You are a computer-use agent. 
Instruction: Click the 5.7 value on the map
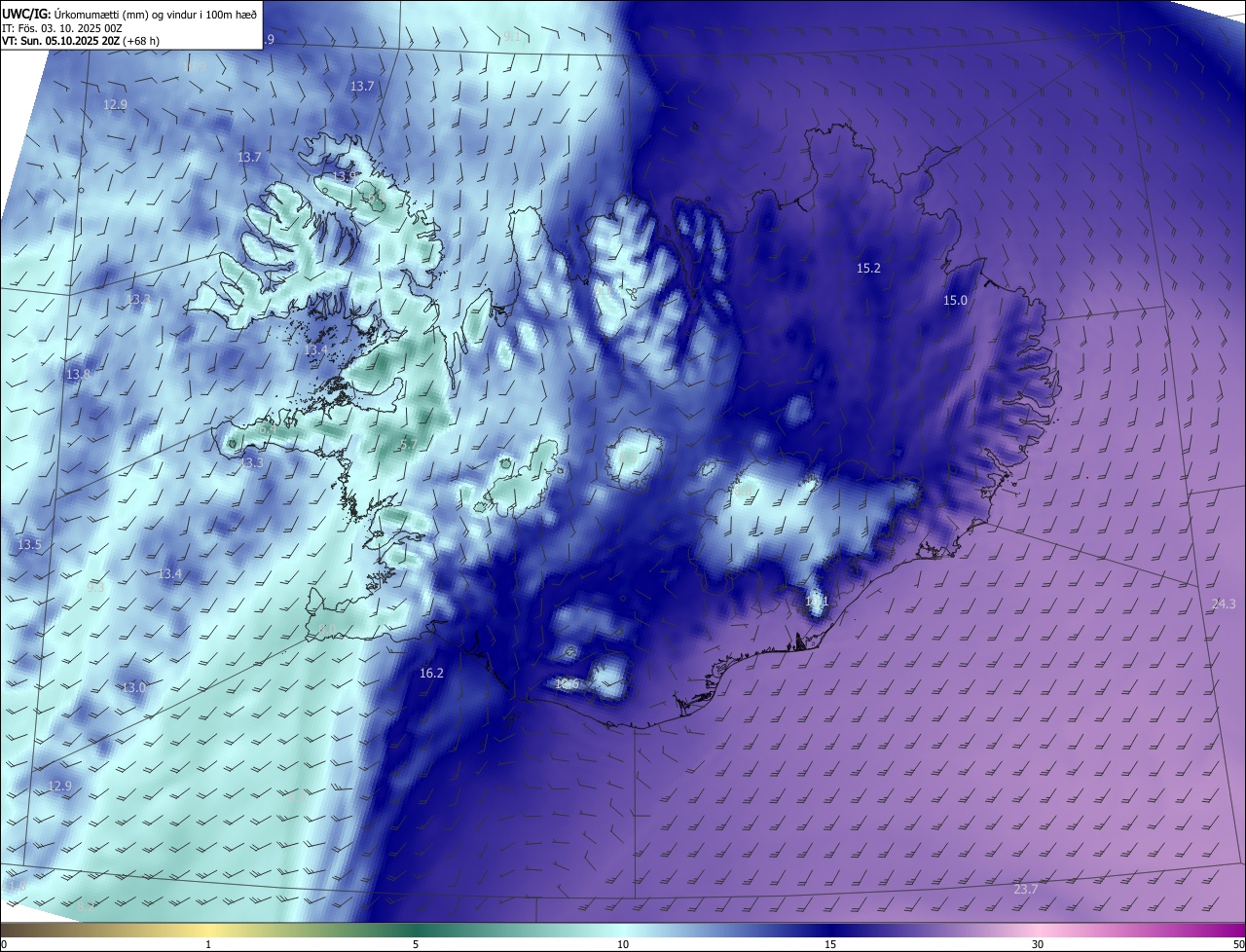(x=408, y=444)
